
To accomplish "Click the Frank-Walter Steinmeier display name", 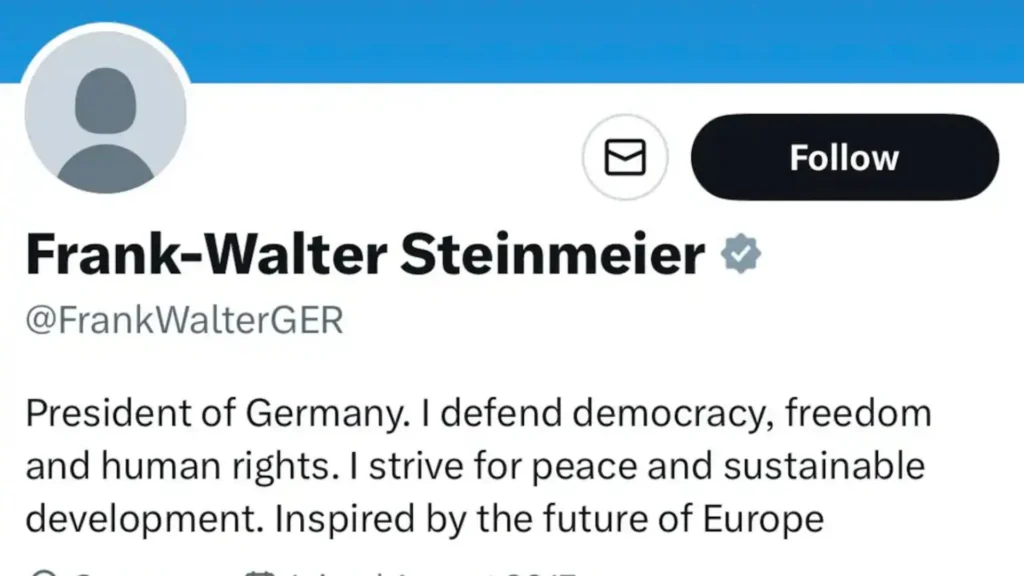I will click(x=365, y=254).
